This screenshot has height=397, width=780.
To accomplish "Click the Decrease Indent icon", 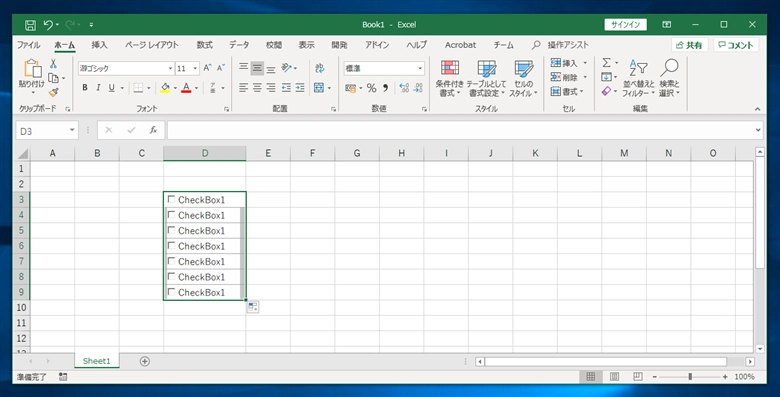I will coord(286,88).
